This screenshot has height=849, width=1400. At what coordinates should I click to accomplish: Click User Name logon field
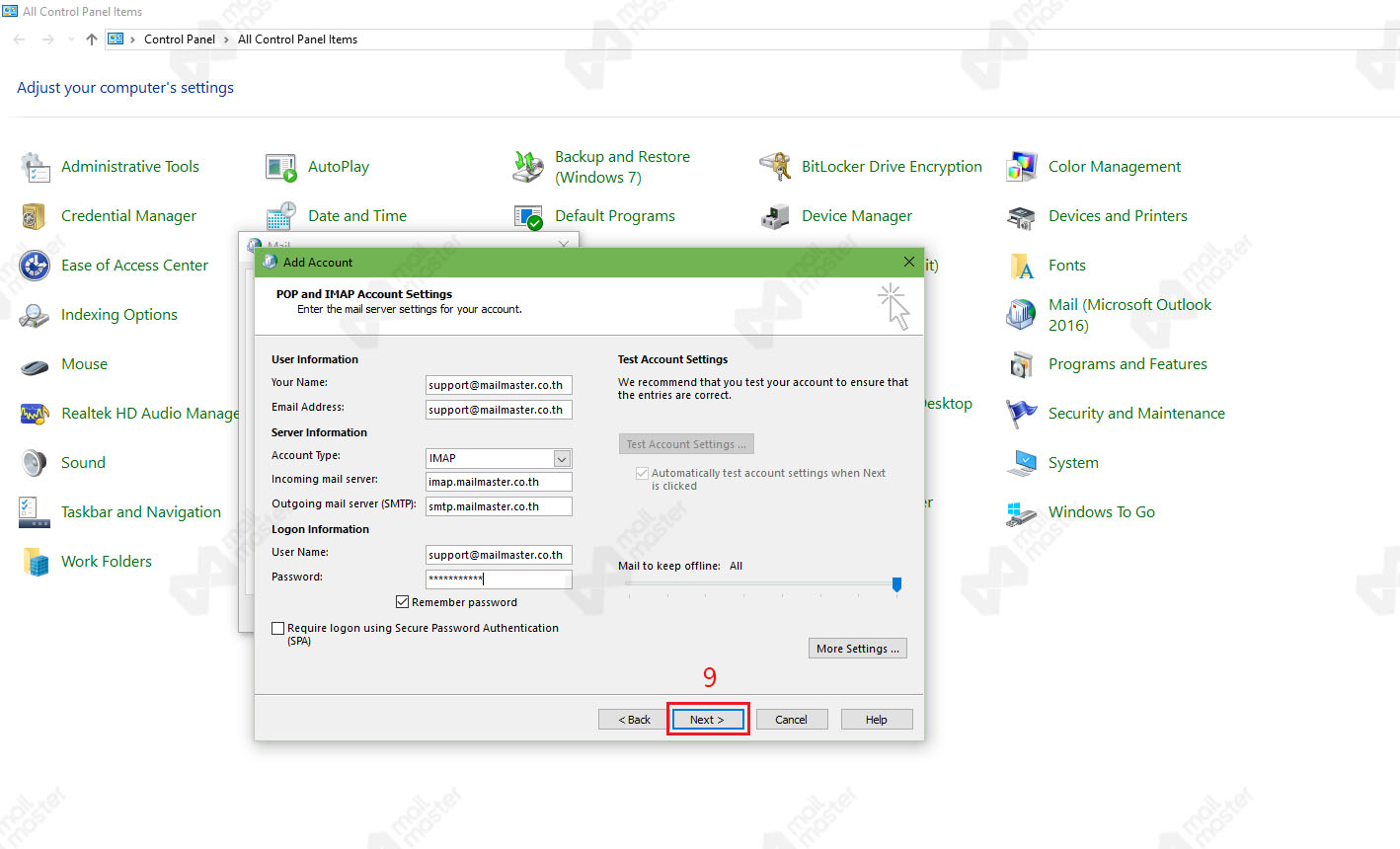coord(499,555)
